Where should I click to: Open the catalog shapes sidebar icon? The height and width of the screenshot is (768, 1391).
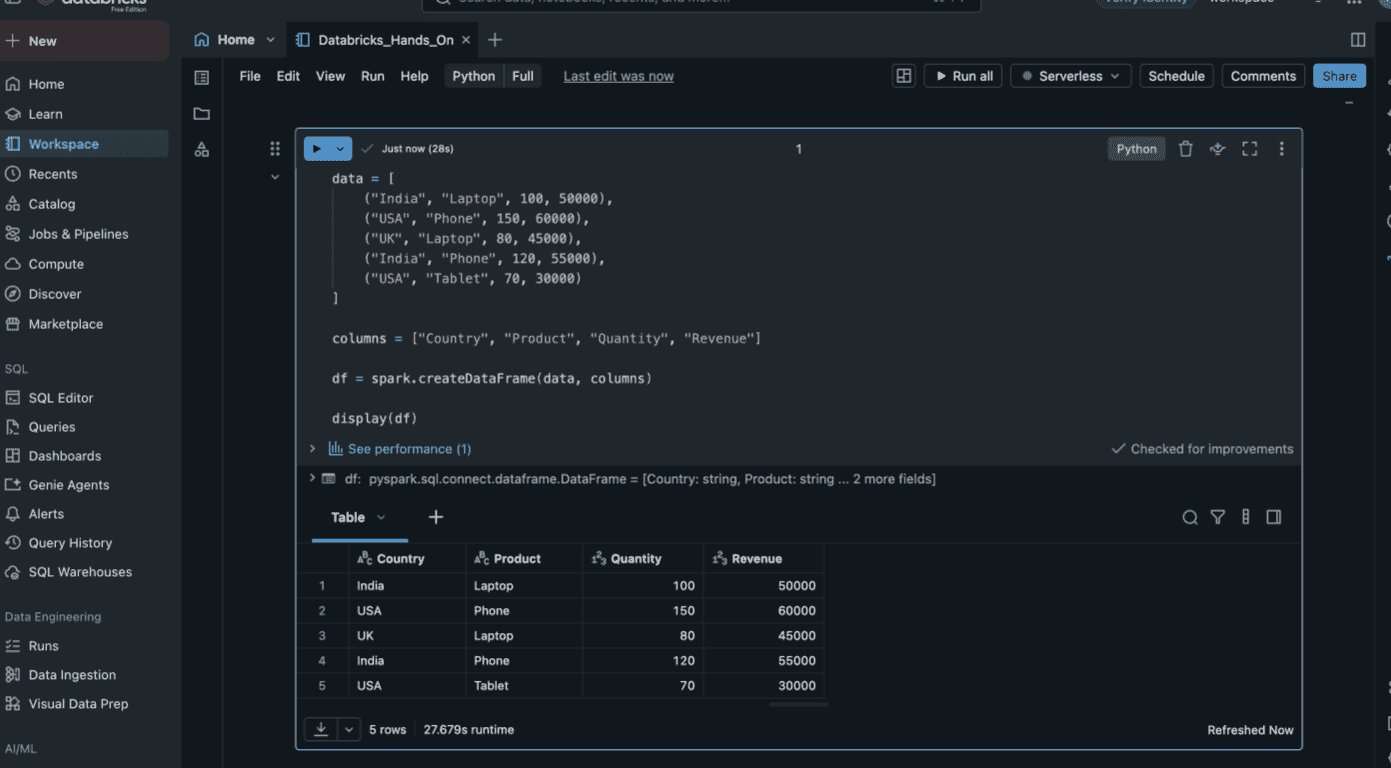pos(202,150)
